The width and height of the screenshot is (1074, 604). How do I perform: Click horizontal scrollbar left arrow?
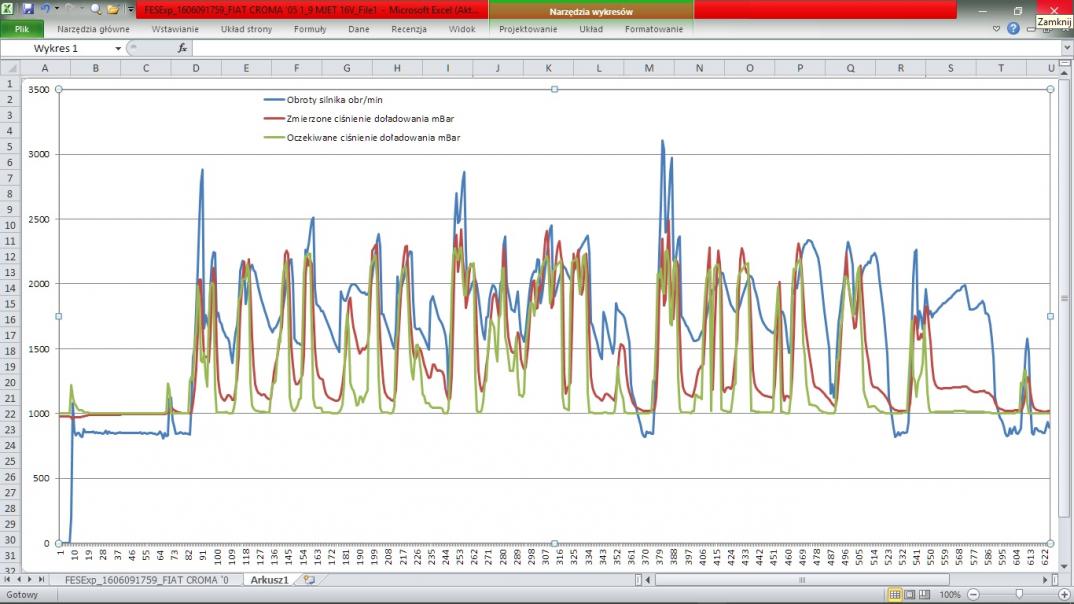(648, 579)
